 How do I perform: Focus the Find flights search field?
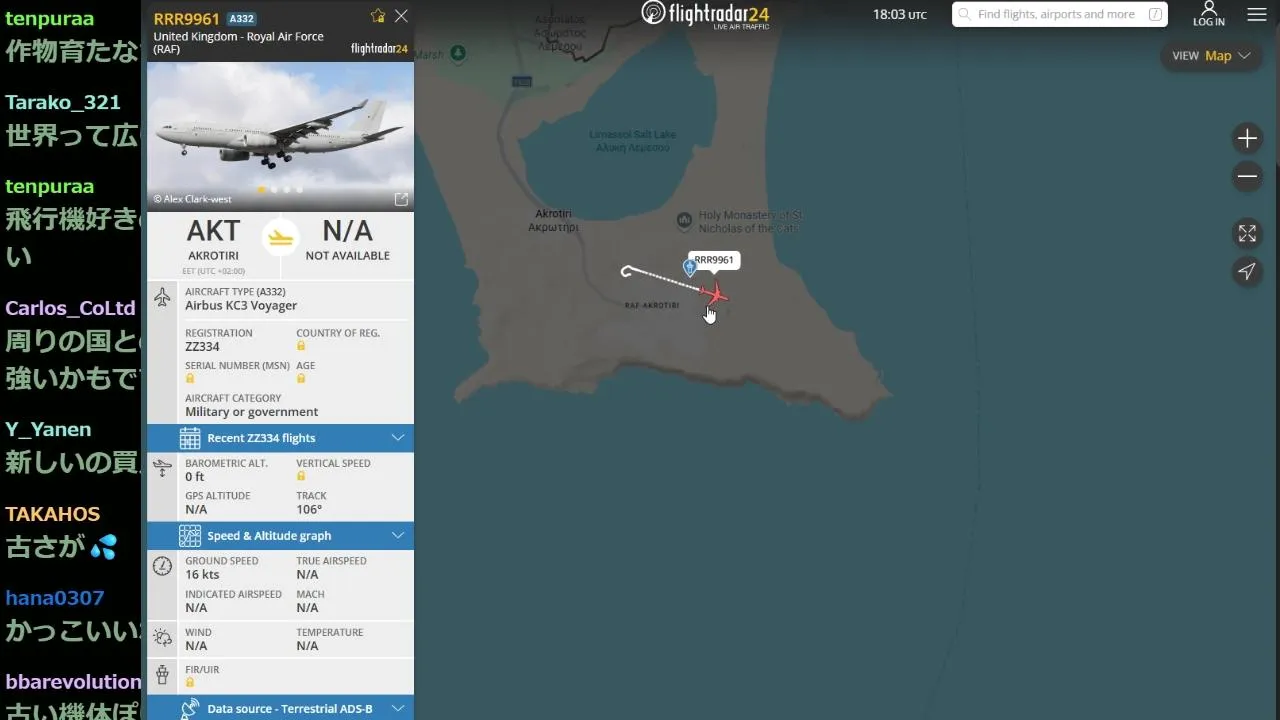tap(1060, 14)
